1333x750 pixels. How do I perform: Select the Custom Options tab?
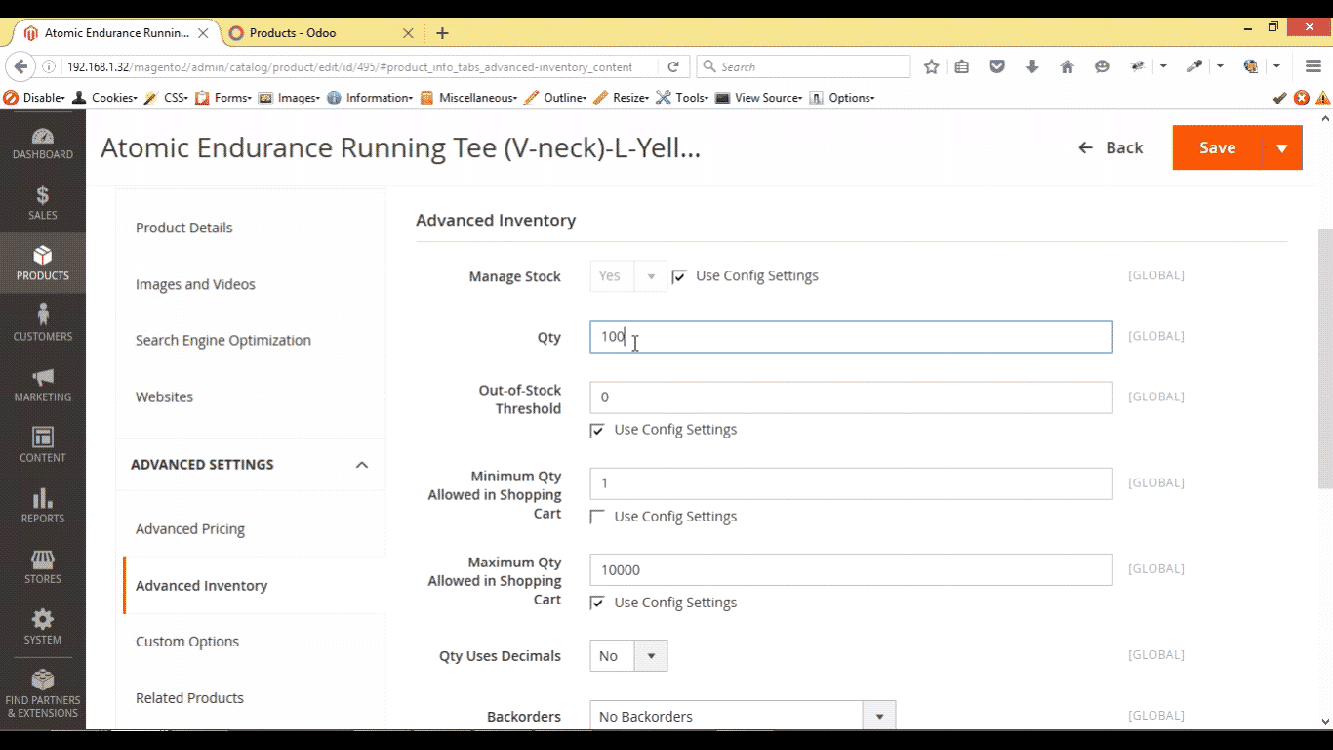point(187,642)
